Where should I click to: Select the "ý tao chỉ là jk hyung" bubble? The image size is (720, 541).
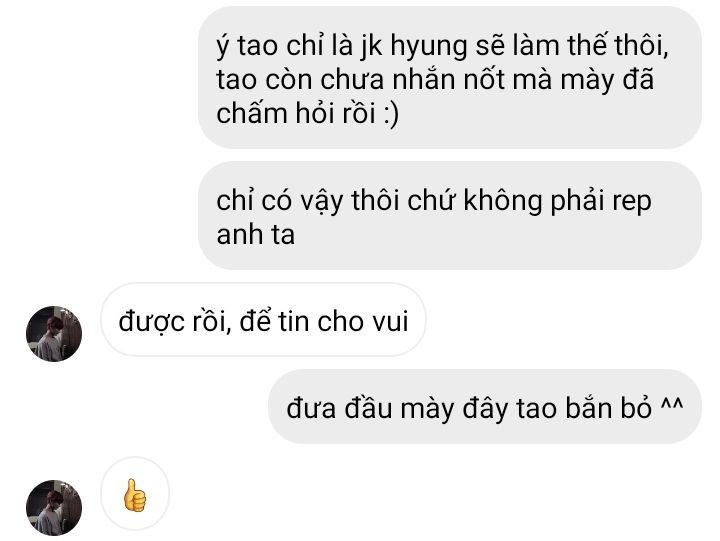[450, 77]
